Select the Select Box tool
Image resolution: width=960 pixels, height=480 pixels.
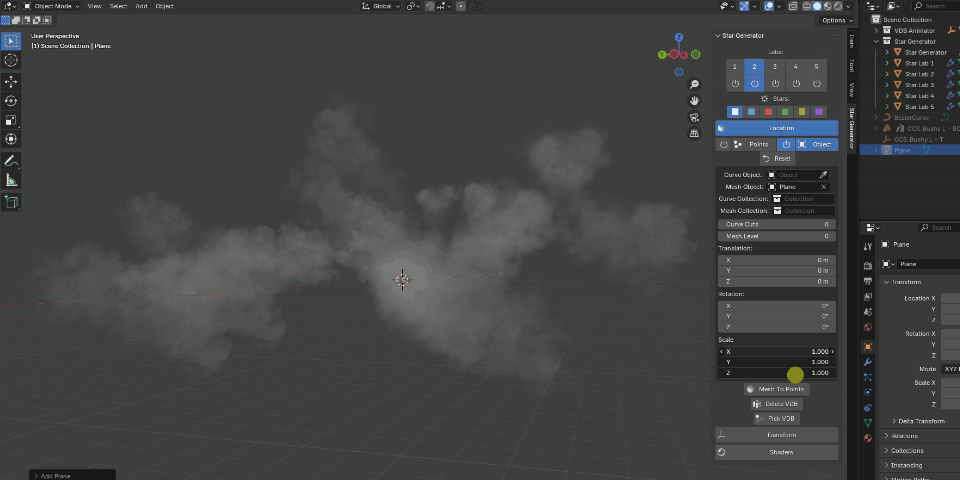click(x=11, y=41)
